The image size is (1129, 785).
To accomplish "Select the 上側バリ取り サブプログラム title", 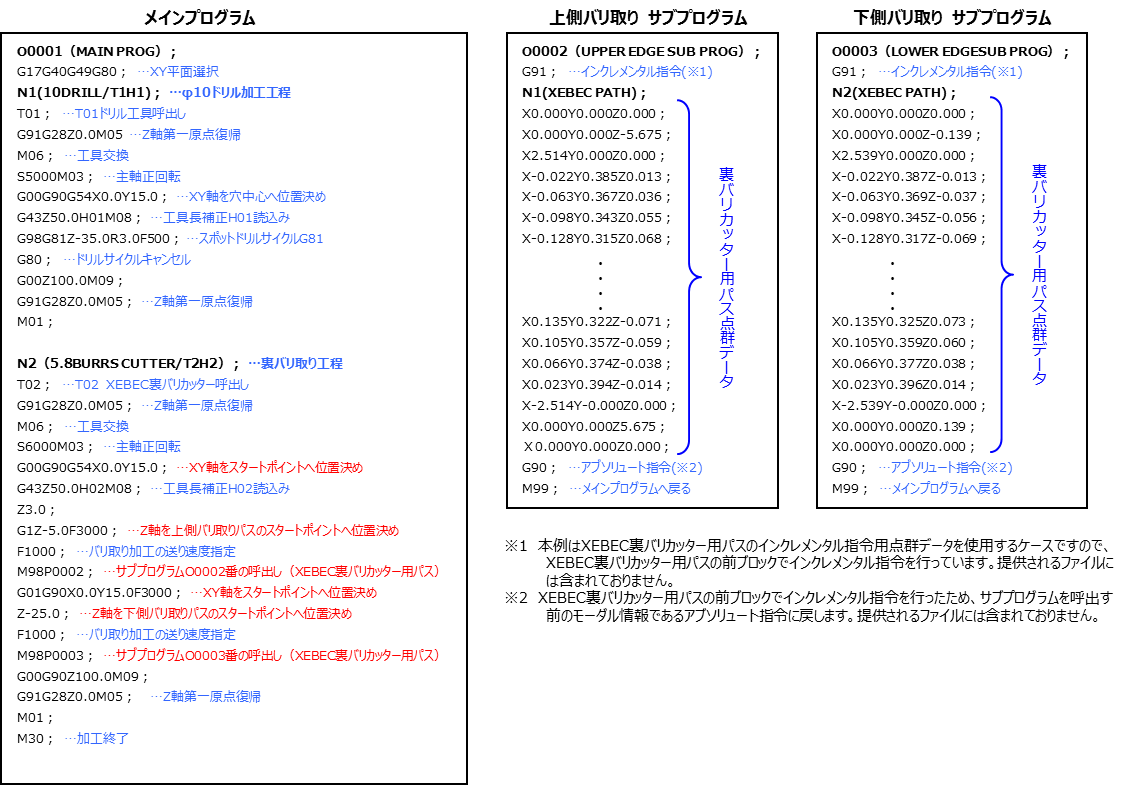I will pos(648,18).
